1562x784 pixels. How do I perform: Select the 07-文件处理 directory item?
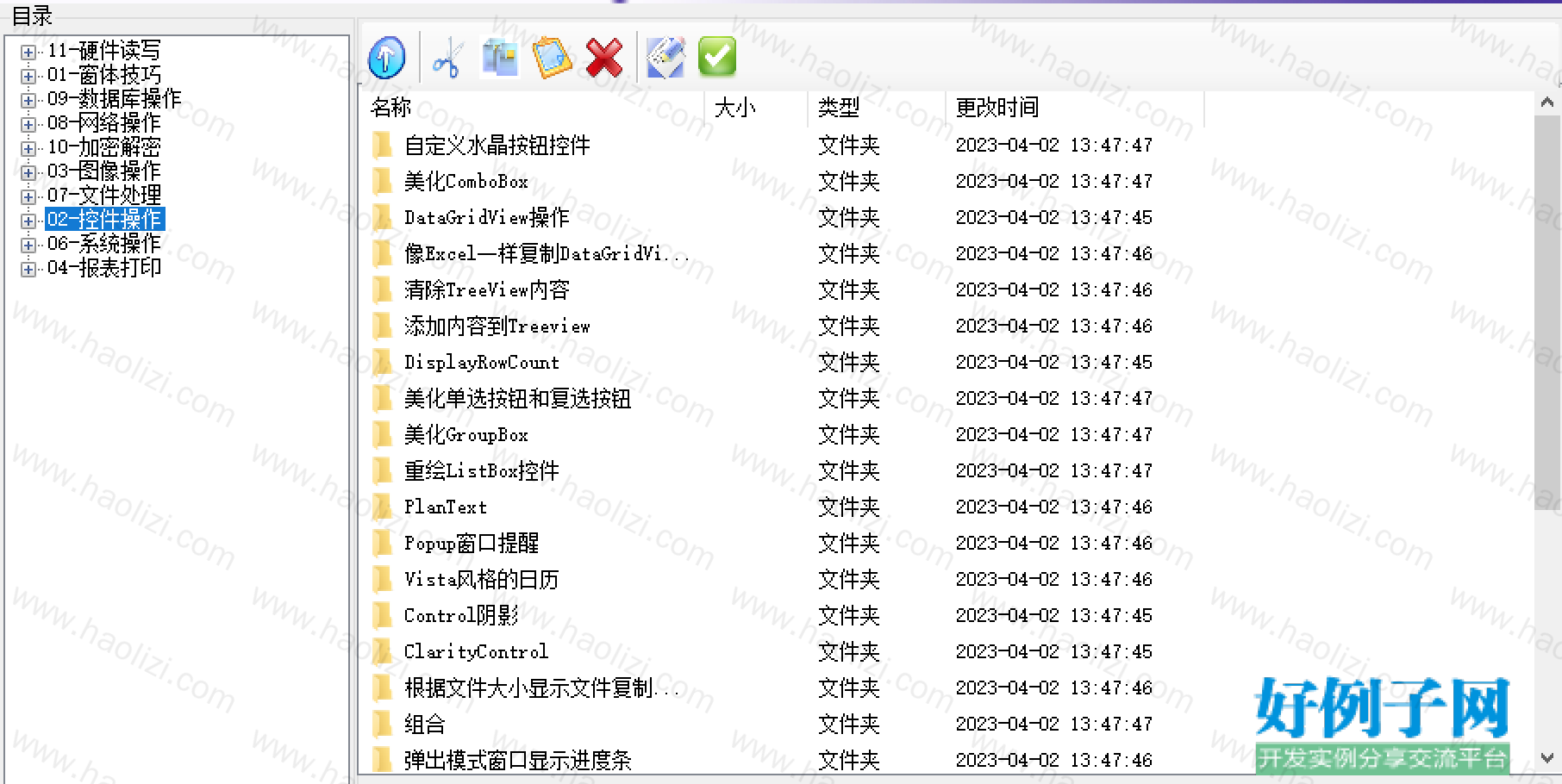[104, 196]
